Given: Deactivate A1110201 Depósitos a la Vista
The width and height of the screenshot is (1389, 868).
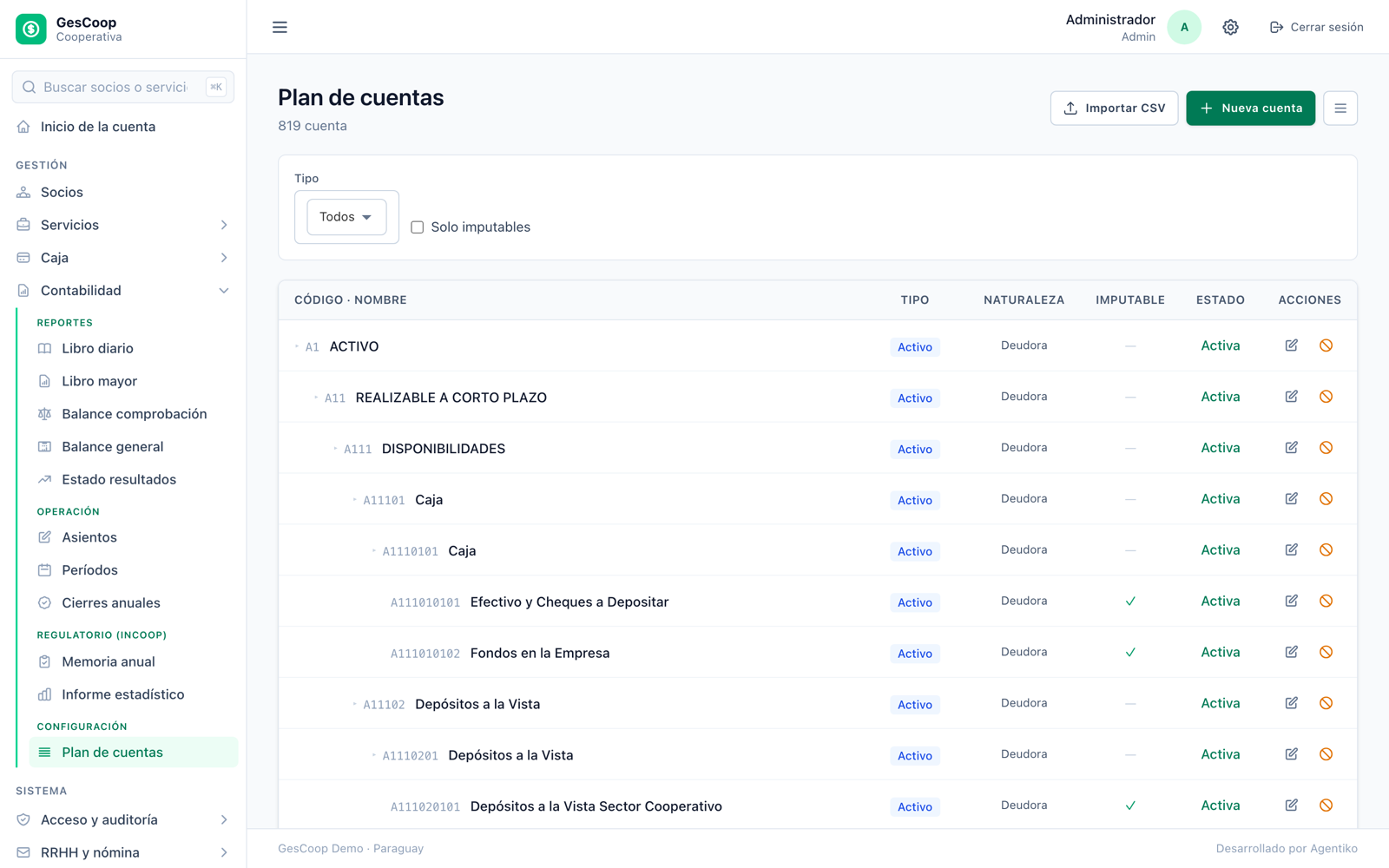Looking at the screenshot, I should [x=1326, y=754].
